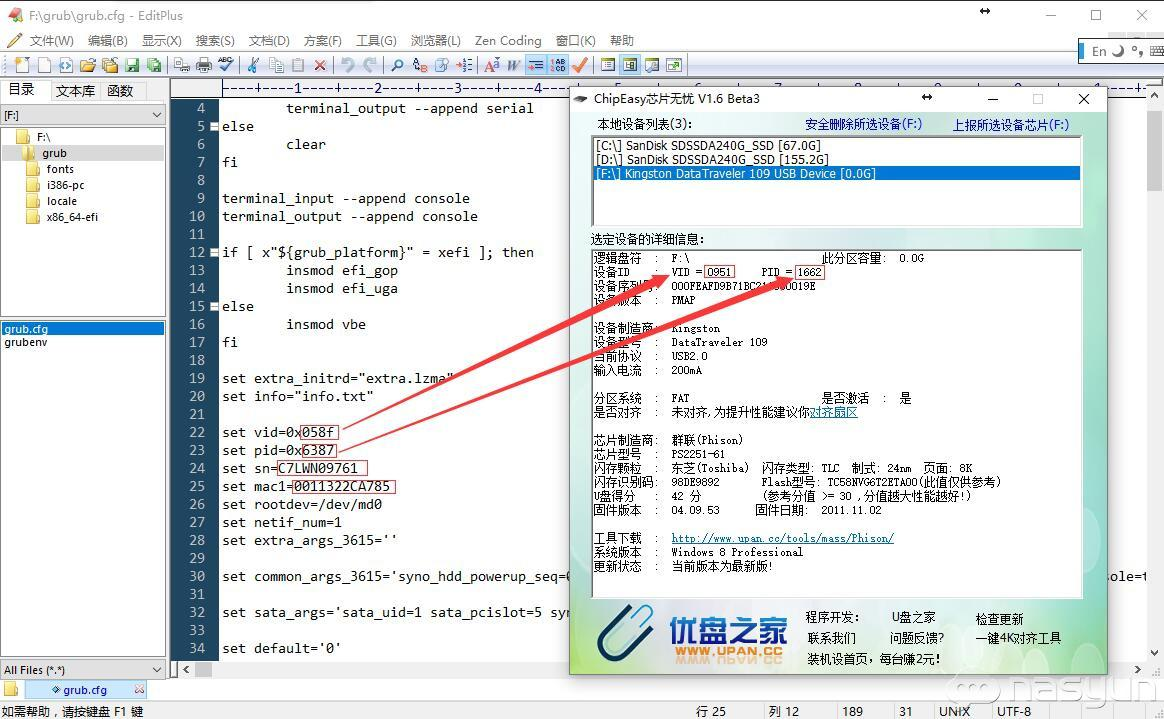Click 一键4K对齐工具 in ChipEasy
This screenshot has width=1164, height=719.
[x=1018, y=638]
